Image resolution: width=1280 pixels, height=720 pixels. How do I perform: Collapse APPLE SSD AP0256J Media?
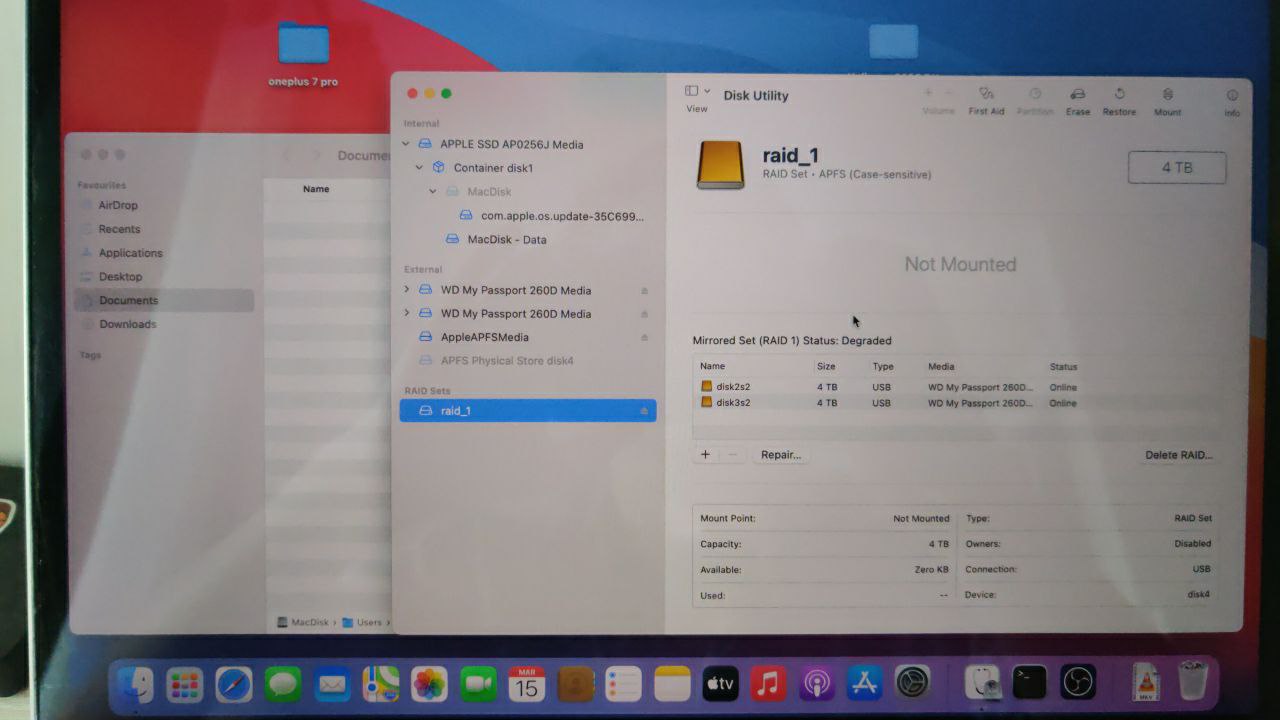pyautogui.click(x=406, y=144)
